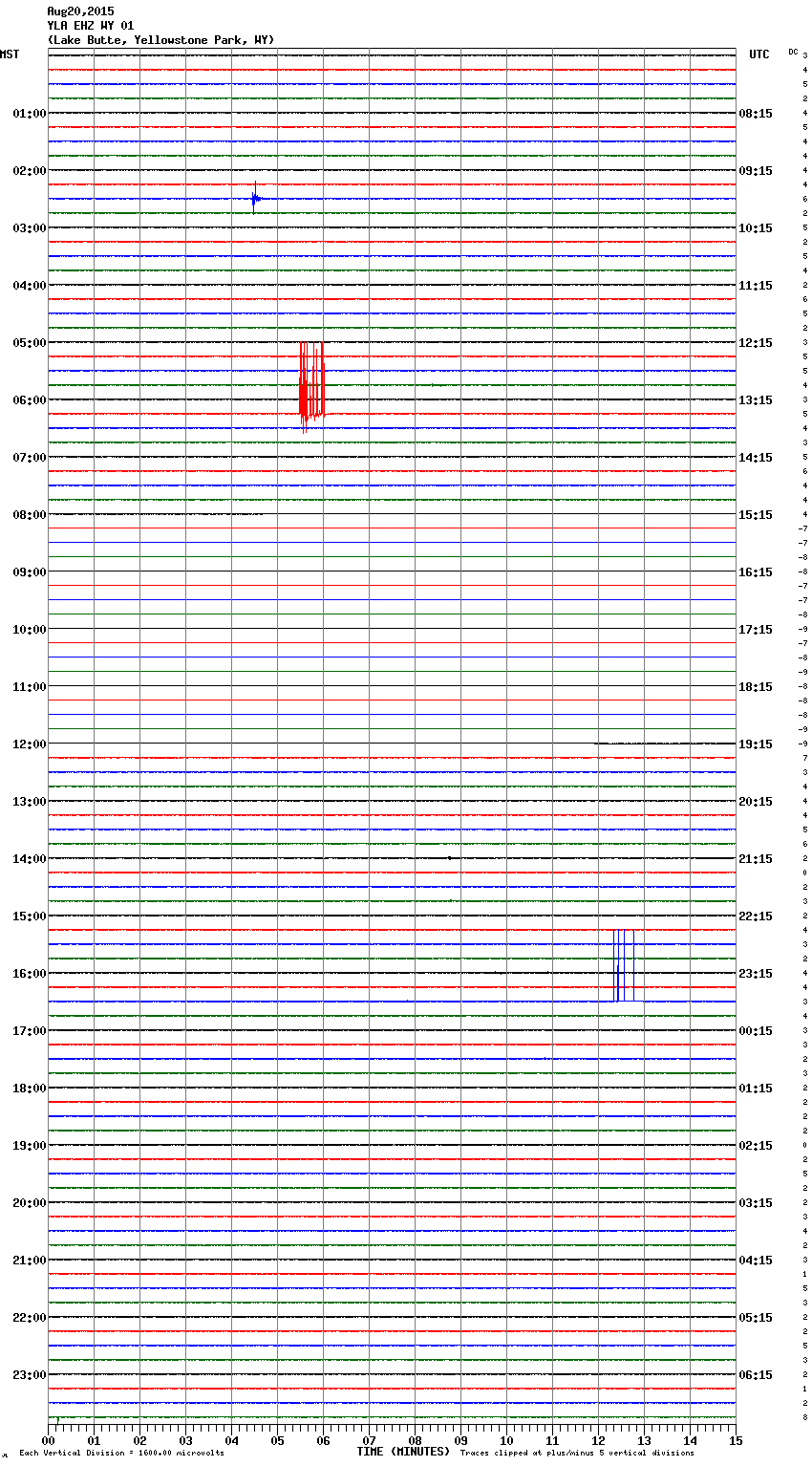Select the 08:00 MST time label

click(30, 515)
